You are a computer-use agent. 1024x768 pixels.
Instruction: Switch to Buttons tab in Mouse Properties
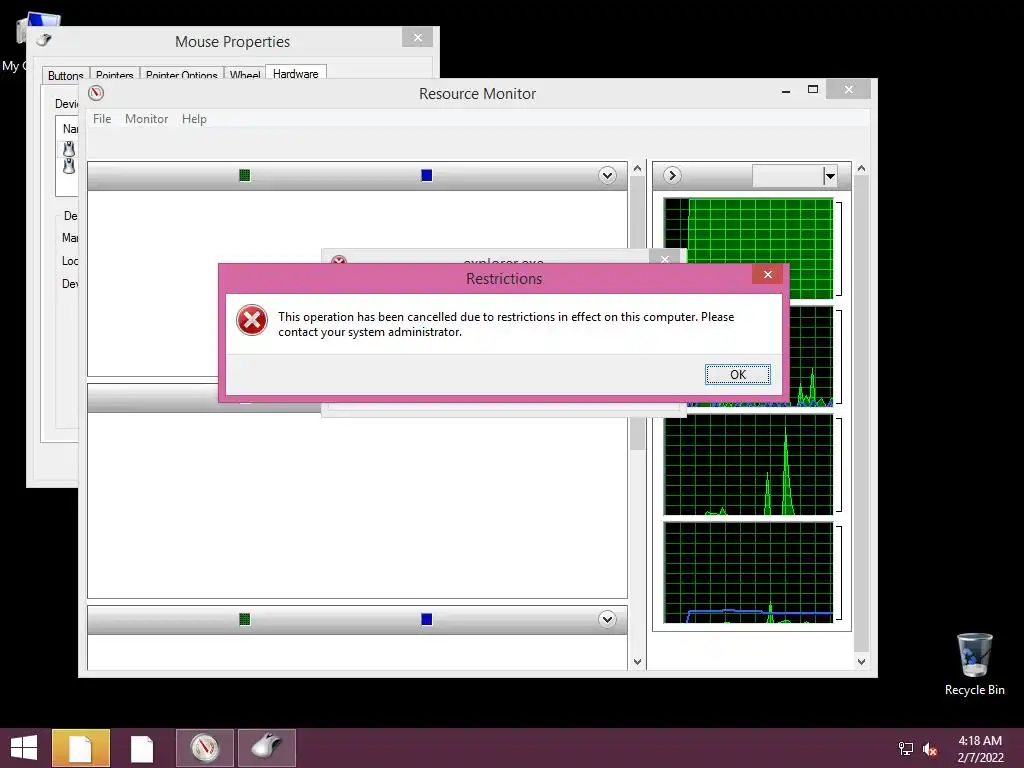tap(65, 75)
